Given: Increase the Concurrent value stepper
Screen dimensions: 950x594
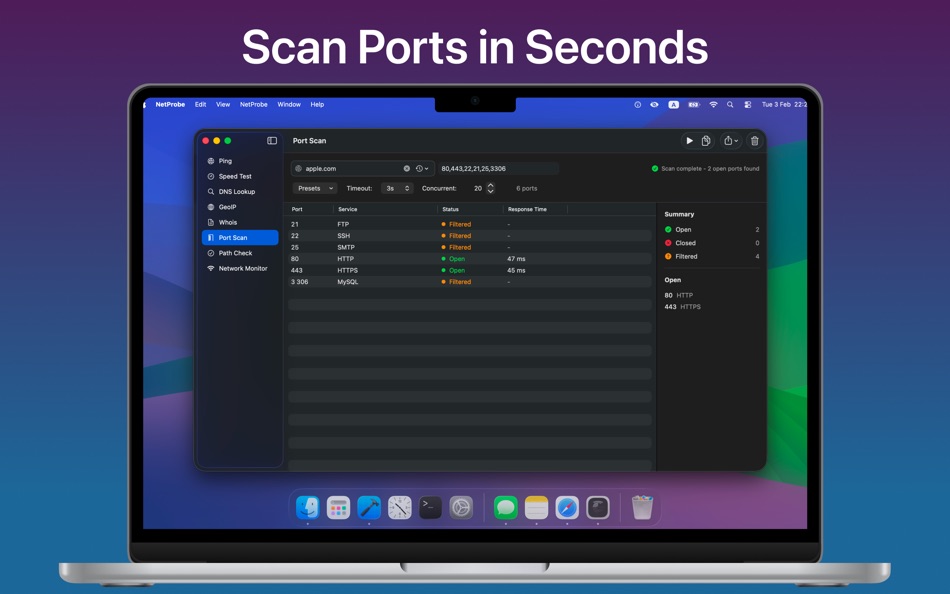Looking at the screenshot, I should pyautogui.click(x=490, y=185).
